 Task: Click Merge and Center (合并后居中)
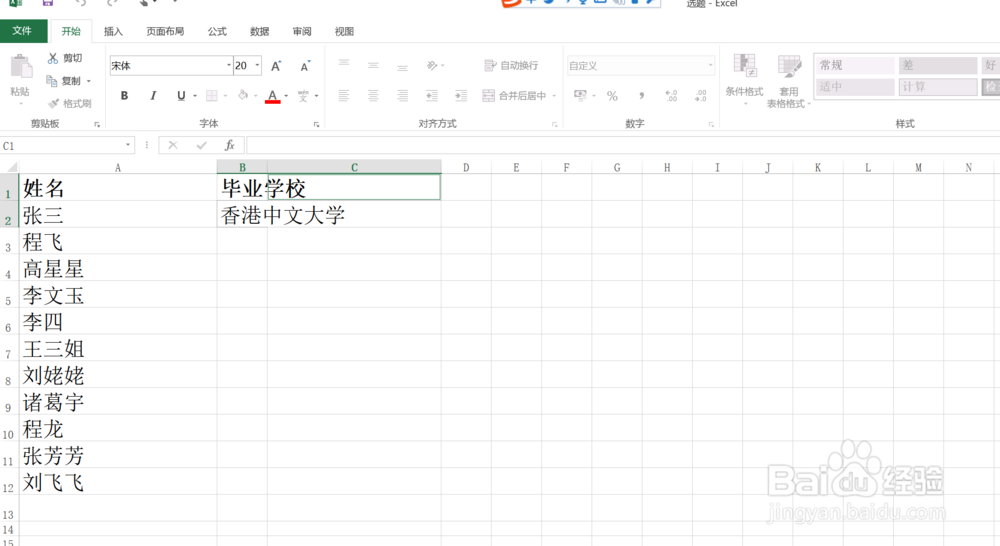point(515,96)
